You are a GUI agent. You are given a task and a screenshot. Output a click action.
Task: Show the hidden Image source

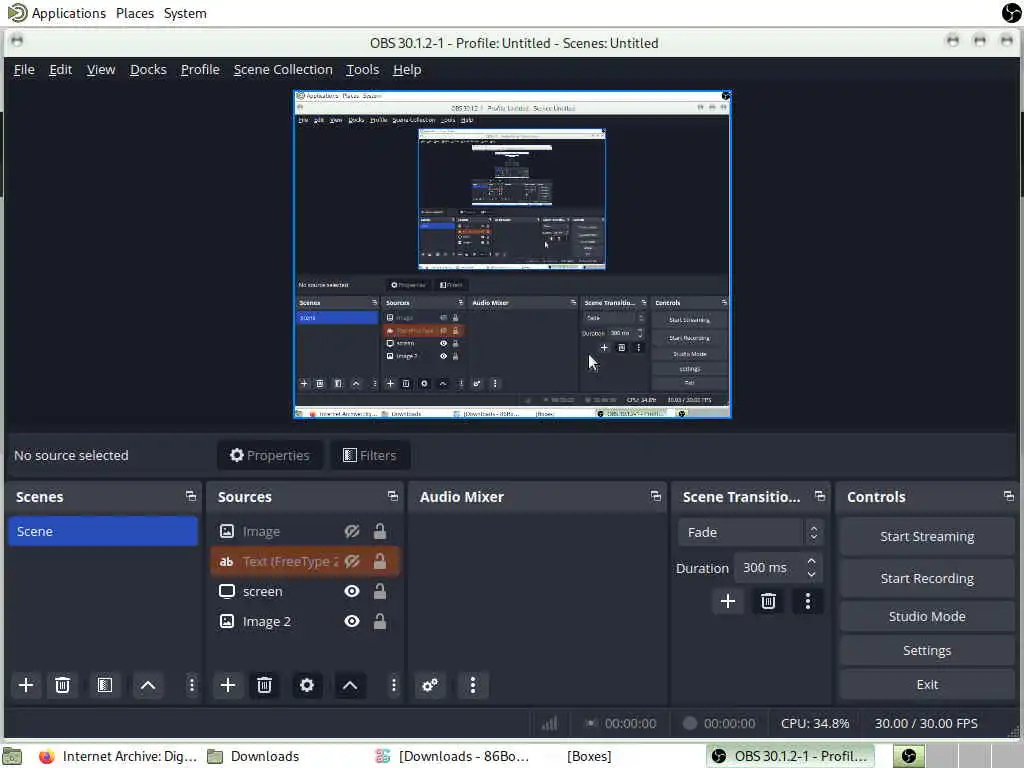pos(352,532)
